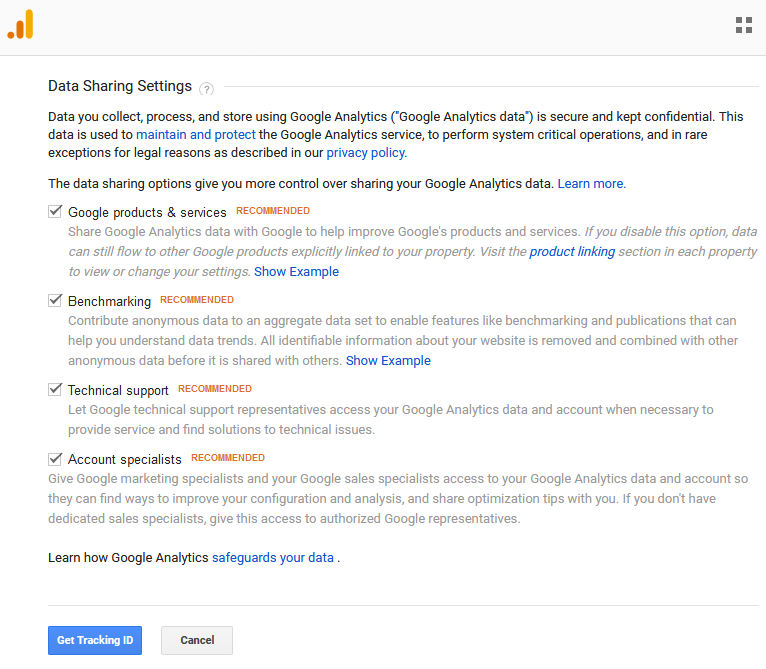Toggle the Benchmarking checkbox
Viewport: 766px width, 669px height.
pyautogui.click(x=55, y=301)
